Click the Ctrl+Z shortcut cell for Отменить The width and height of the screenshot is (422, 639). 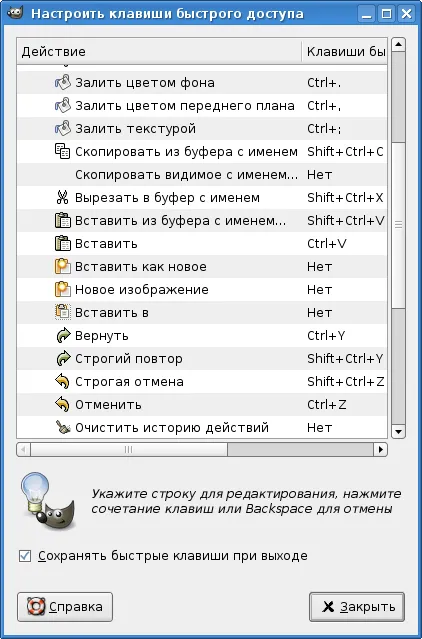327,405
